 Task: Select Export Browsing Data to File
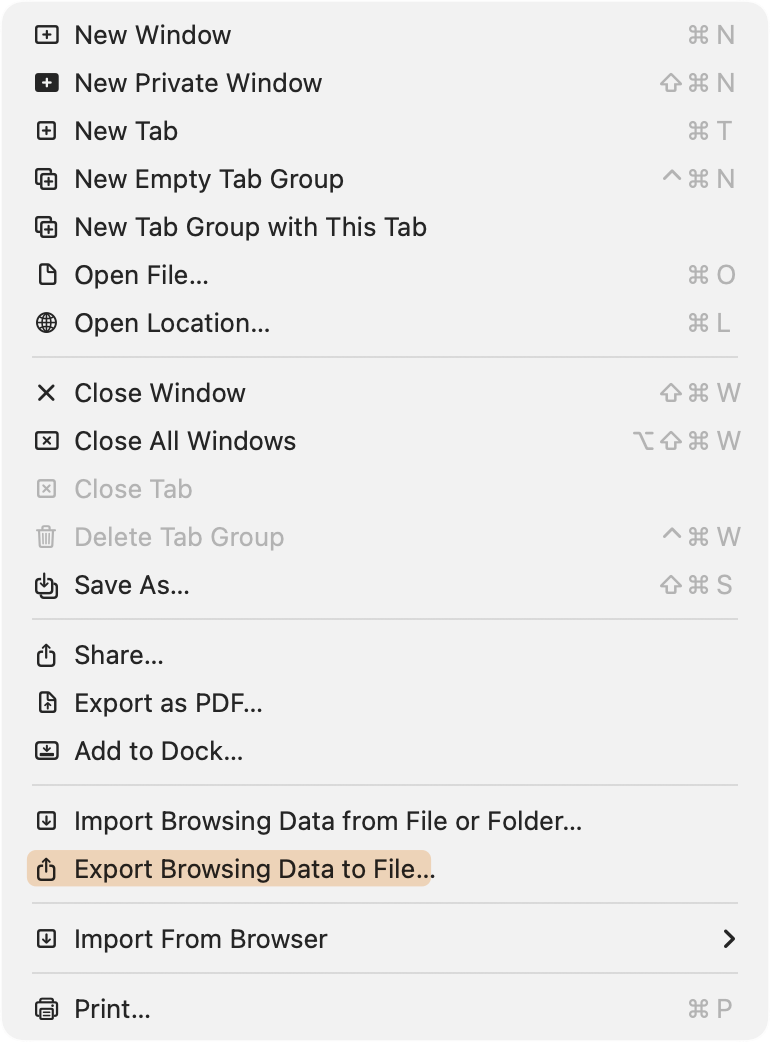(x=254, y=869)
